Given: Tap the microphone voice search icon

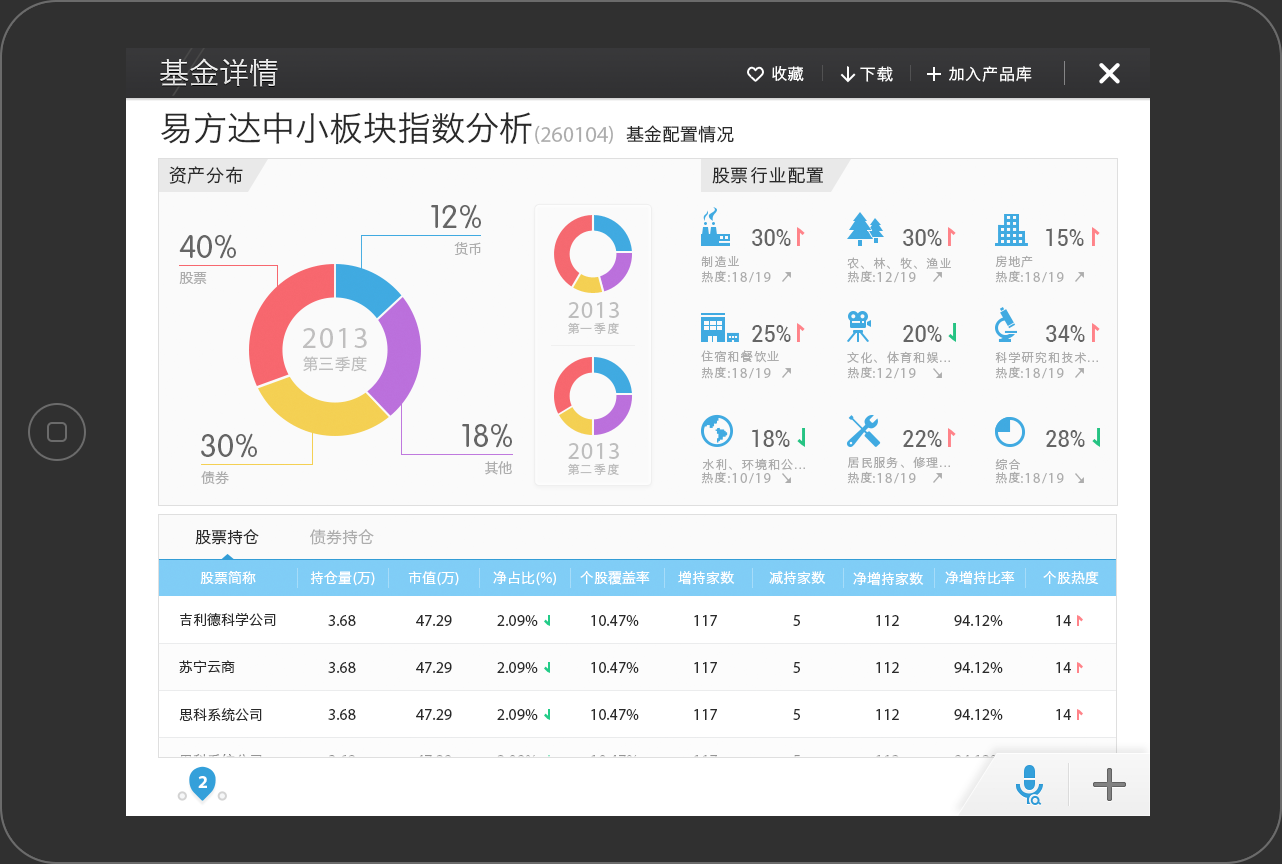Looking at the screenshot, I should 1029,785.
